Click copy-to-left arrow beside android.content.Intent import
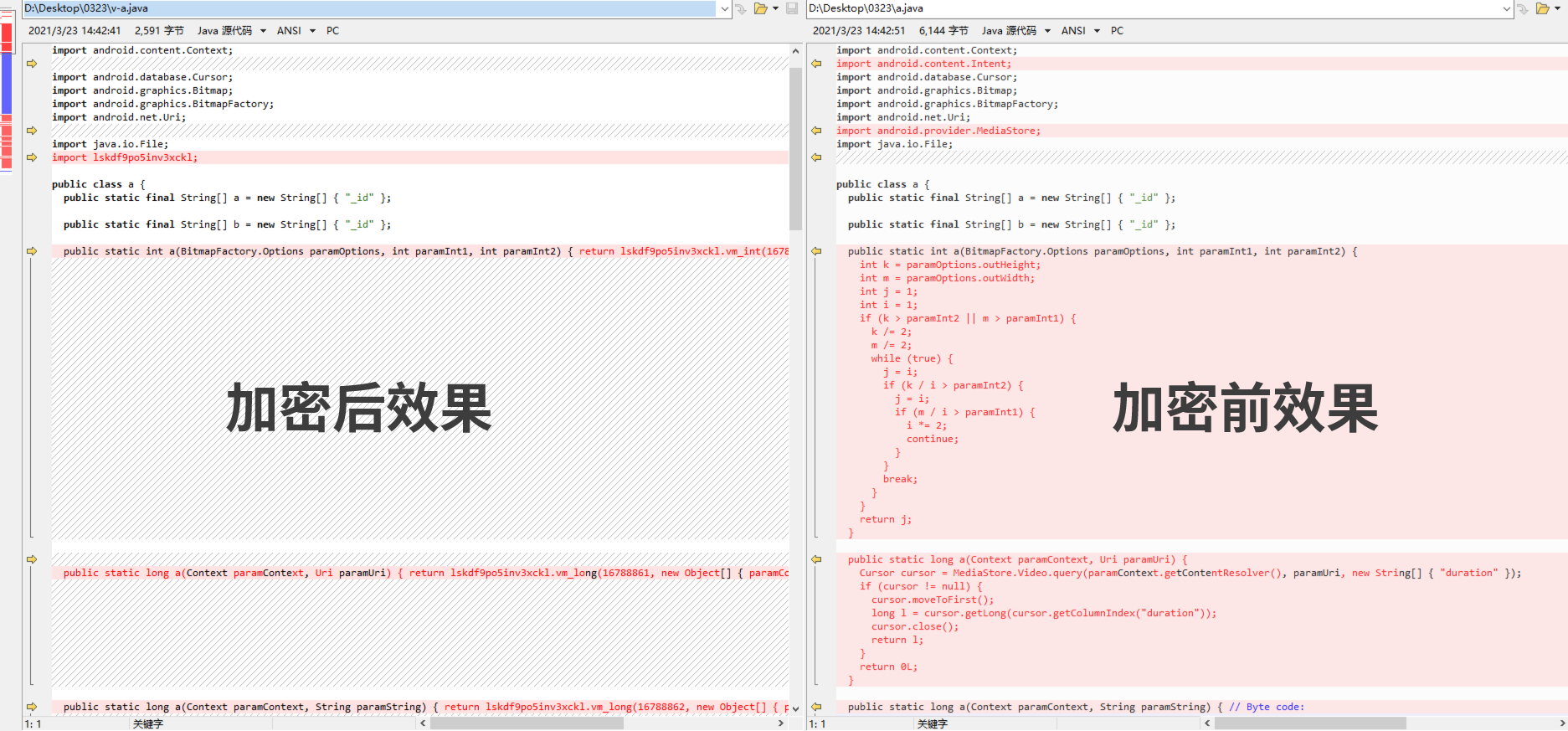Screen dimensions: 1568x731 (816, 64)
